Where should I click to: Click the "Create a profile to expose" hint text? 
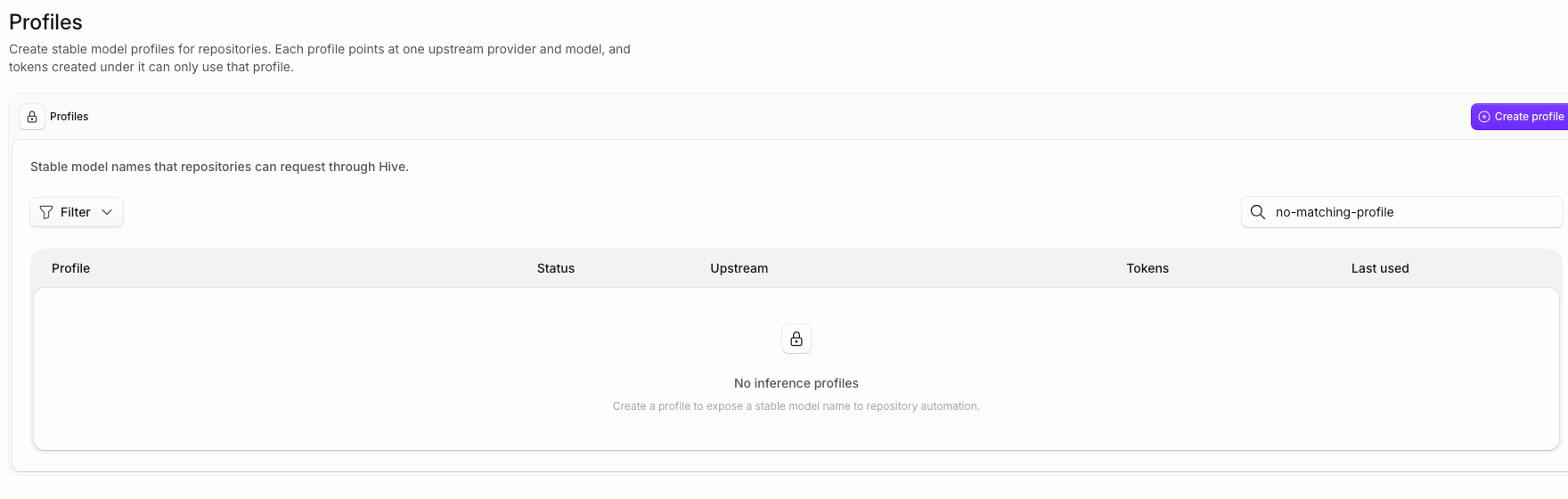click(x=796, y=406)
